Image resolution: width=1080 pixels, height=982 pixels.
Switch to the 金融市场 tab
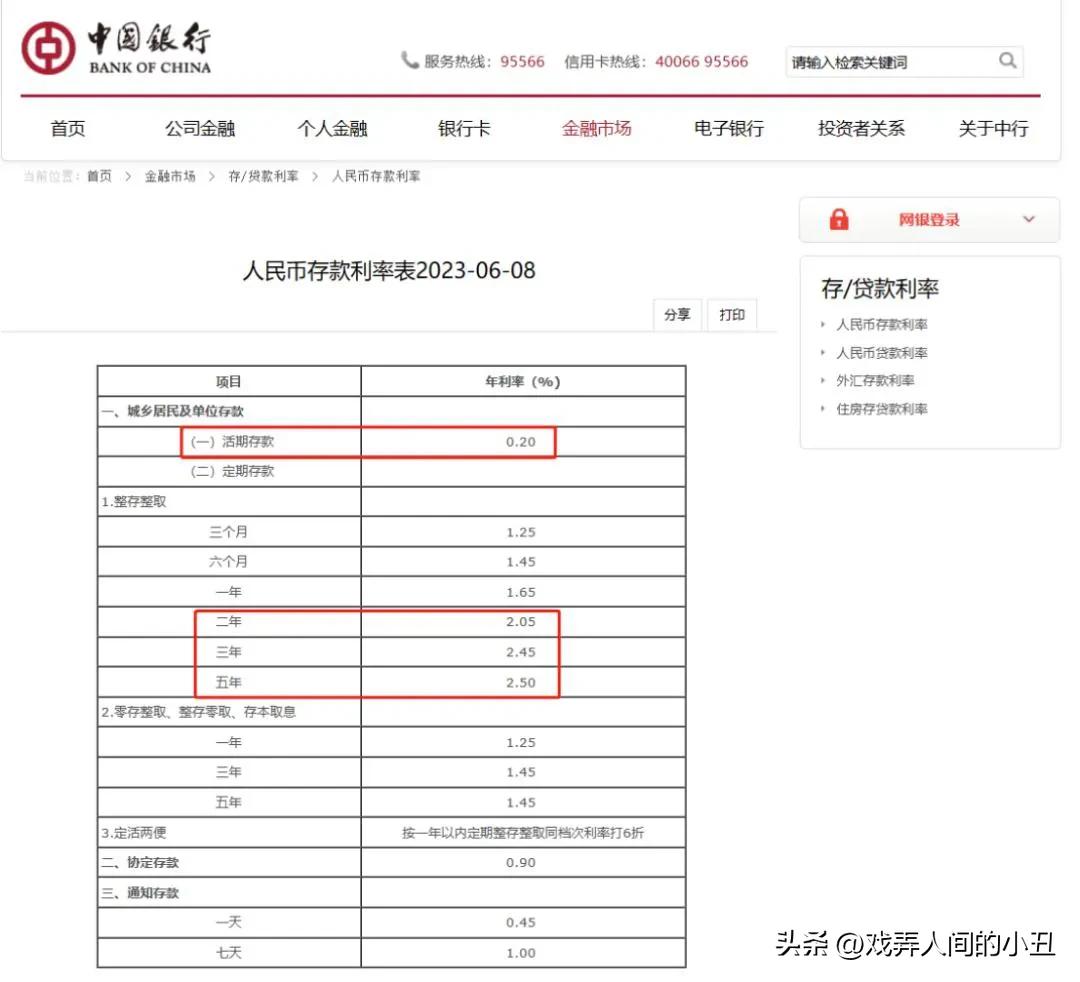(597, 128)
